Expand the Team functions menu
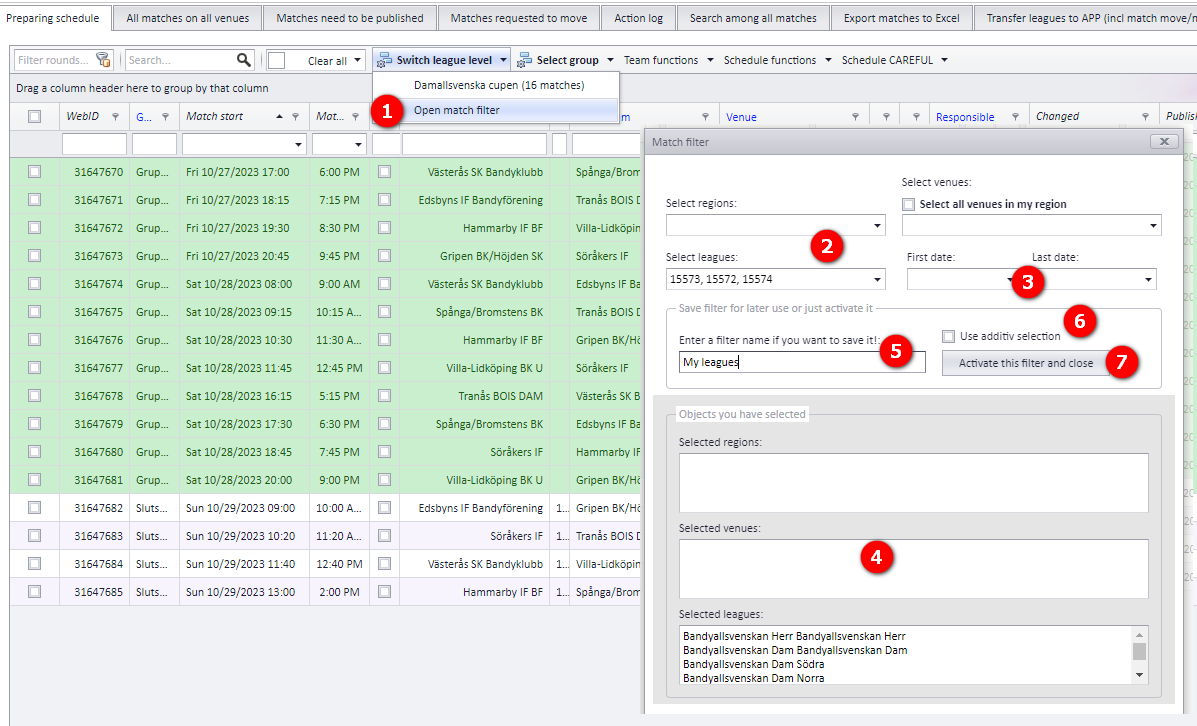The height and width of the screenshot is (726, 1197). [668, 60]
